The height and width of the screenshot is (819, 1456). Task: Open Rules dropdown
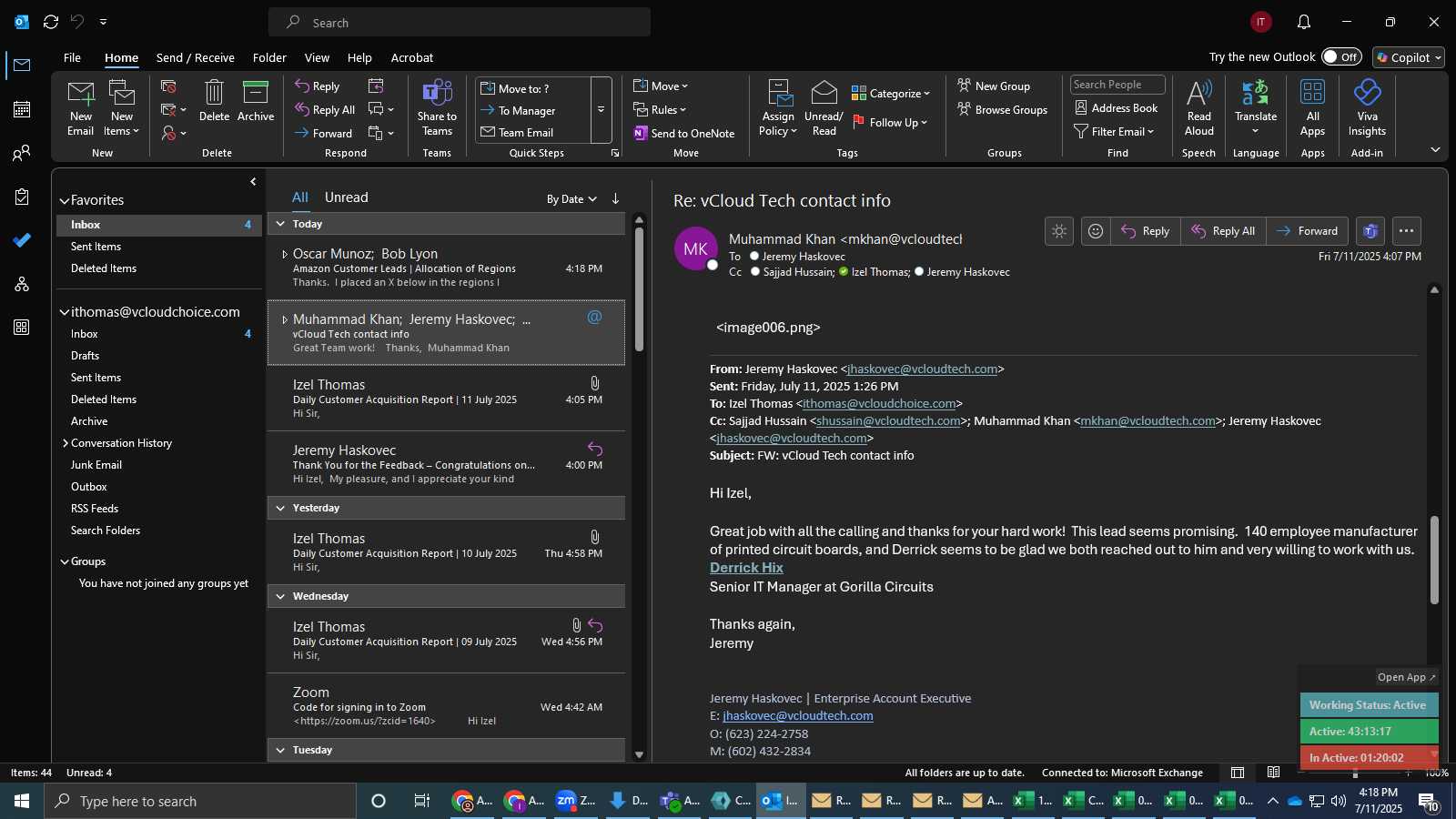[x=661, y=110]
